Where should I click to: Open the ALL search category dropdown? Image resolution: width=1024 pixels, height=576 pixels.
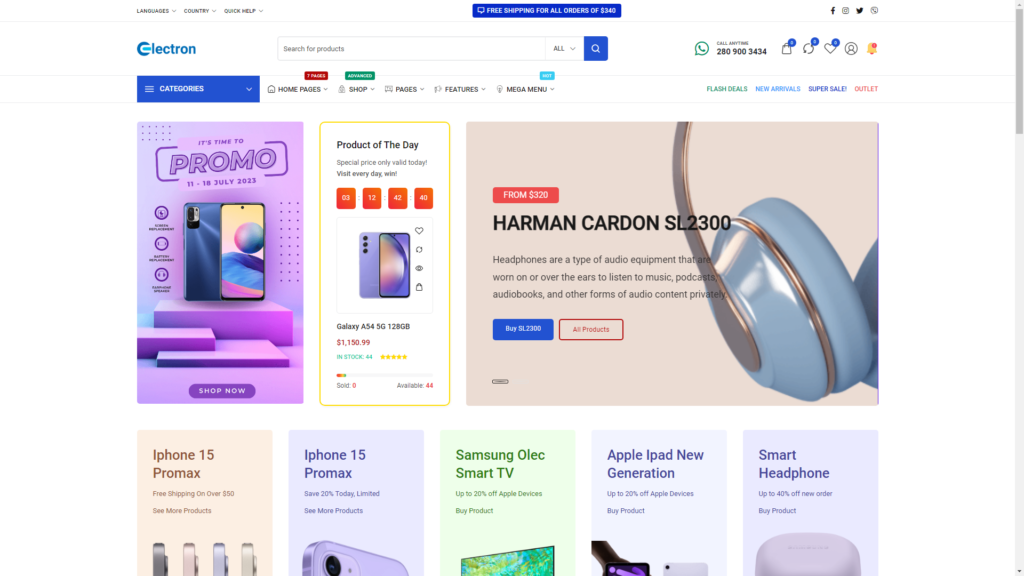pyautogui.click(x=564, y=48)
